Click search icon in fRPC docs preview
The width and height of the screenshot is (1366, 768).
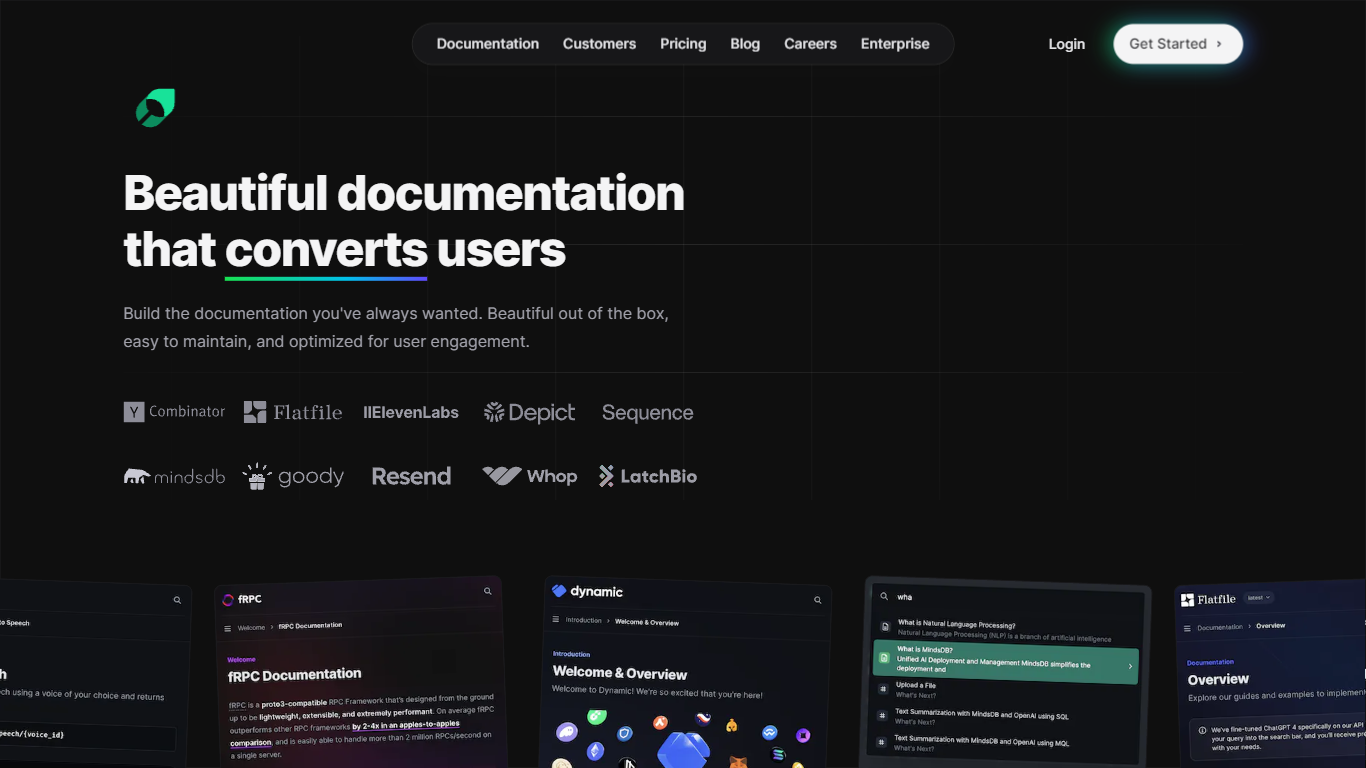488,591
